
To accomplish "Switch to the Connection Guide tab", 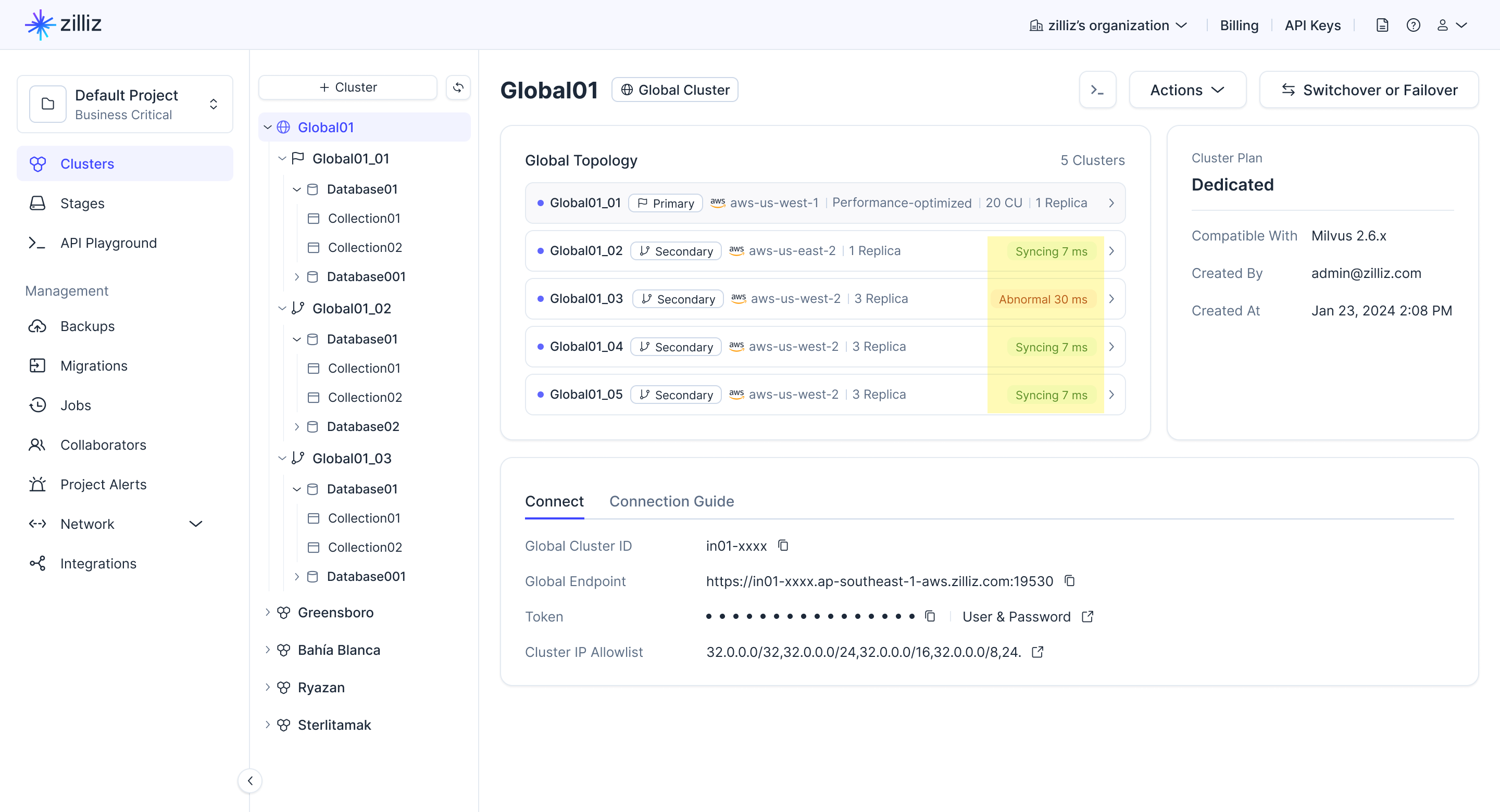I will point(671,501).
